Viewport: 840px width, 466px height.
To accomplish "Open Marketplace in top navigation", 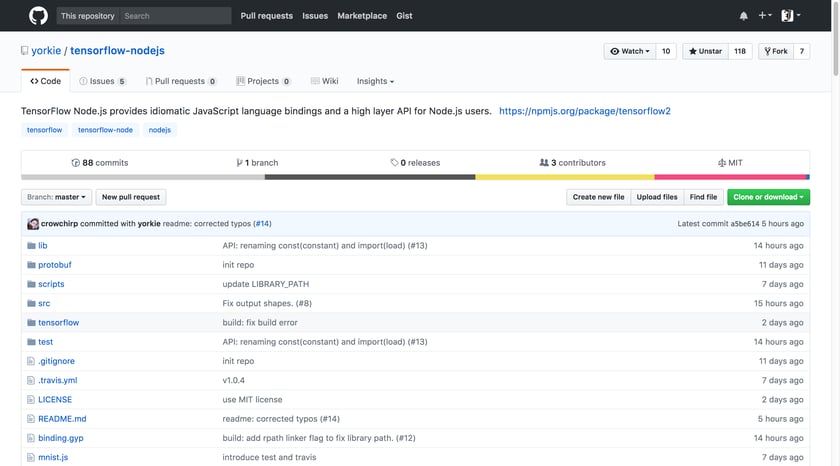I will (x=362, y=16).
